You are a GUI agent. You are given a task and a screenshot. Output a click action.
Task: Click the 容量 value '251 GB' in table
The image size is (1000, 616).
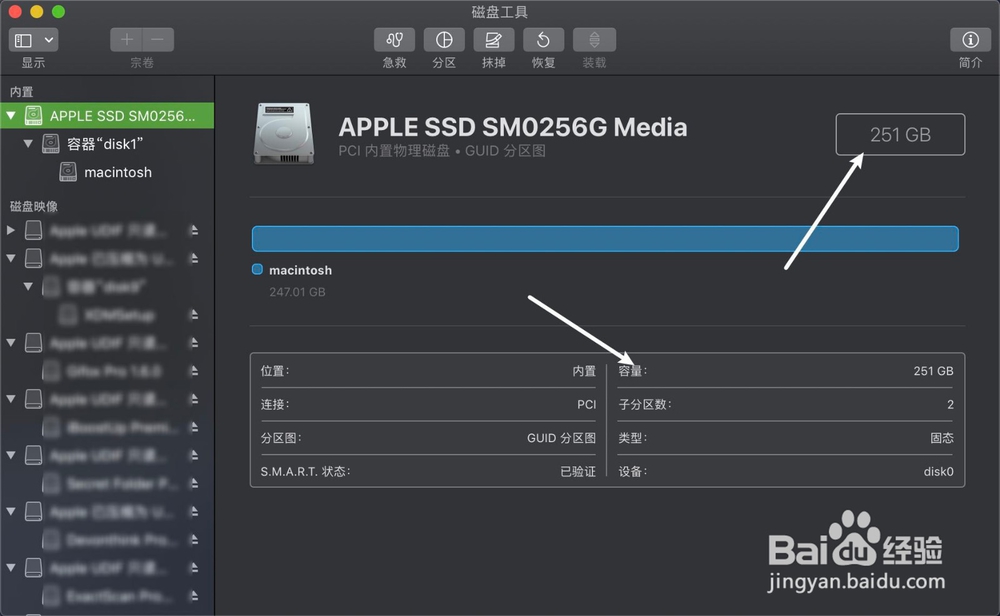933,371
